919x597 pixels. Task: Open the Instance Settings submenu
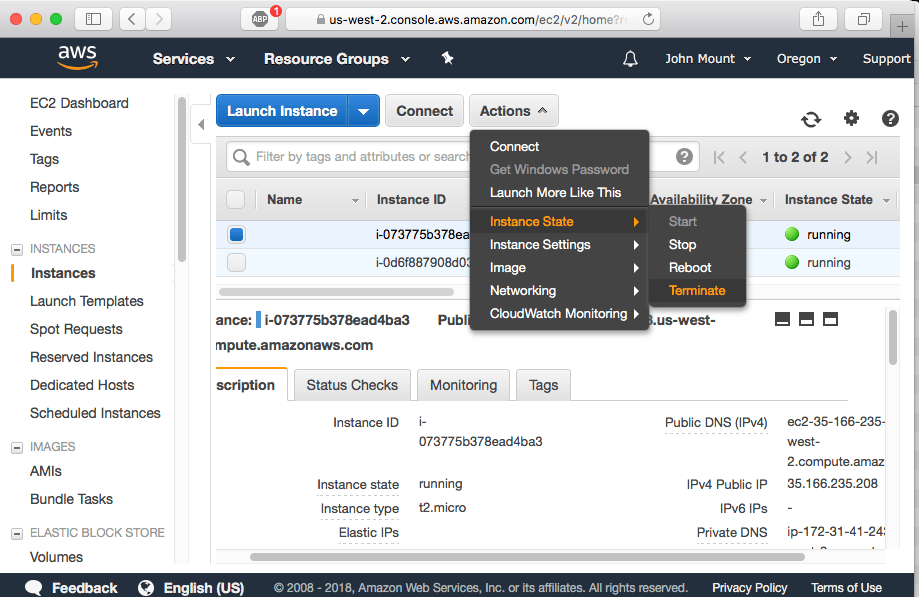tap(559, 244)
